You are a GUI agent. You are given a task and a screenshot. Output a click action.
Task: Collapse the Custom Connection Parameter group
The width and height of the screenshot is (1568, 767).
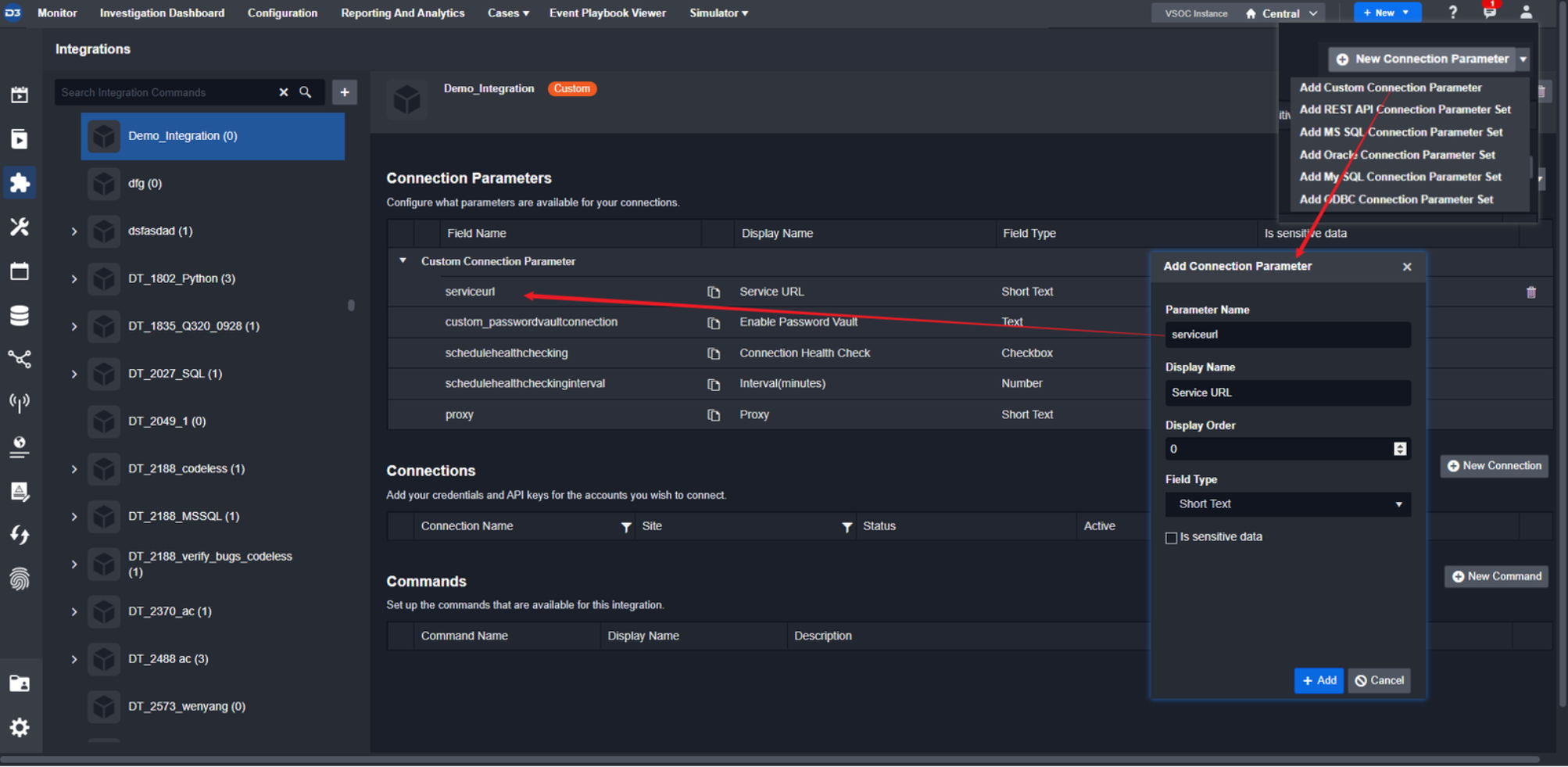point(403,261)
